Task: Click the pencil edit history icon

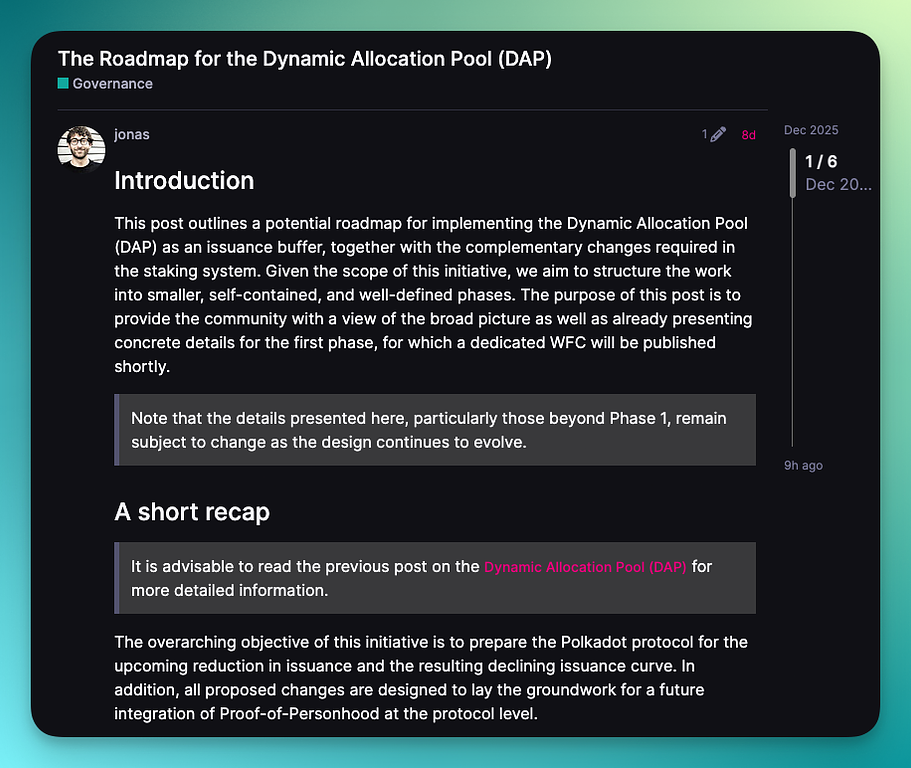Action: coord(718,135)
